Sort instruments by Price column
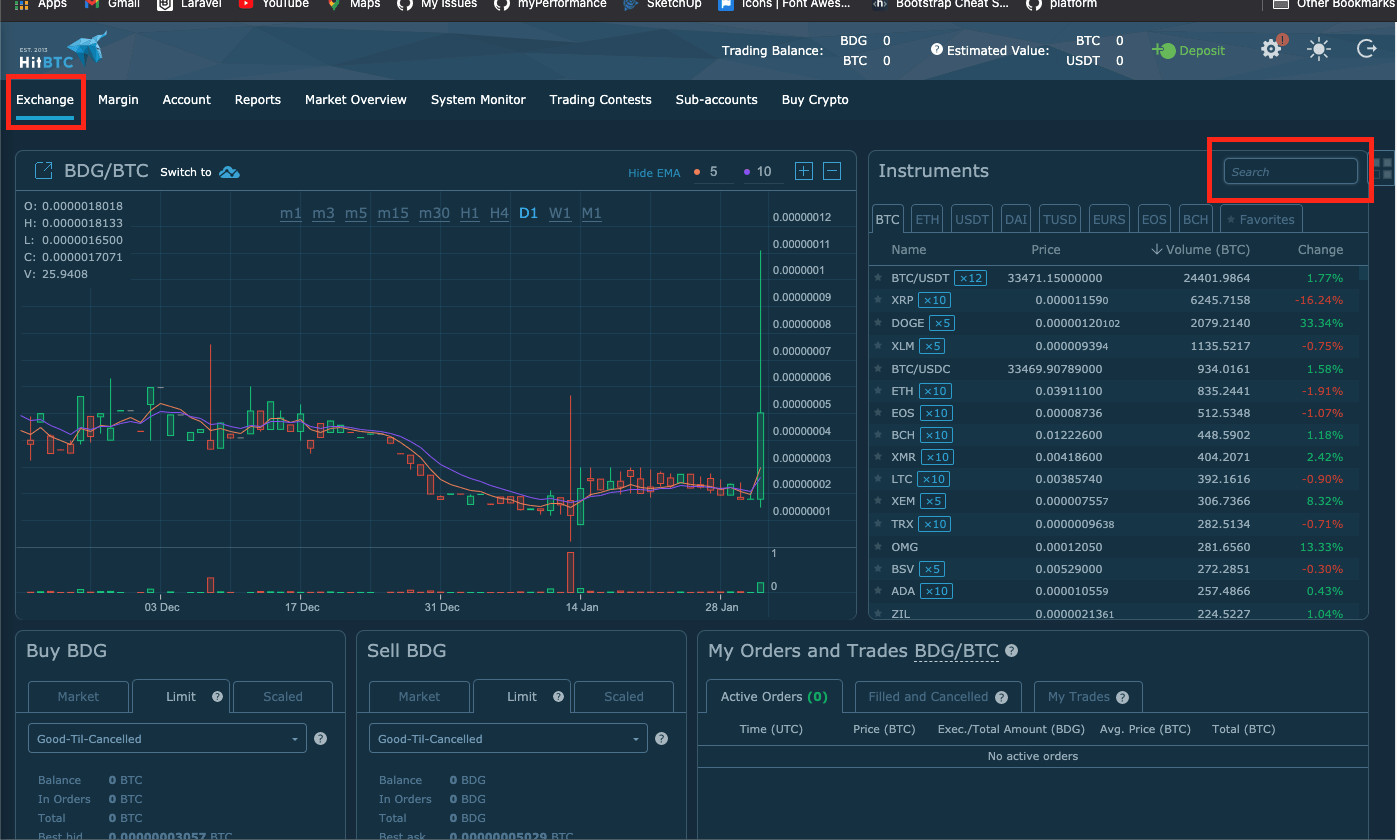The width and height of the screenshot is (1397, 840). click(1046, 250)
